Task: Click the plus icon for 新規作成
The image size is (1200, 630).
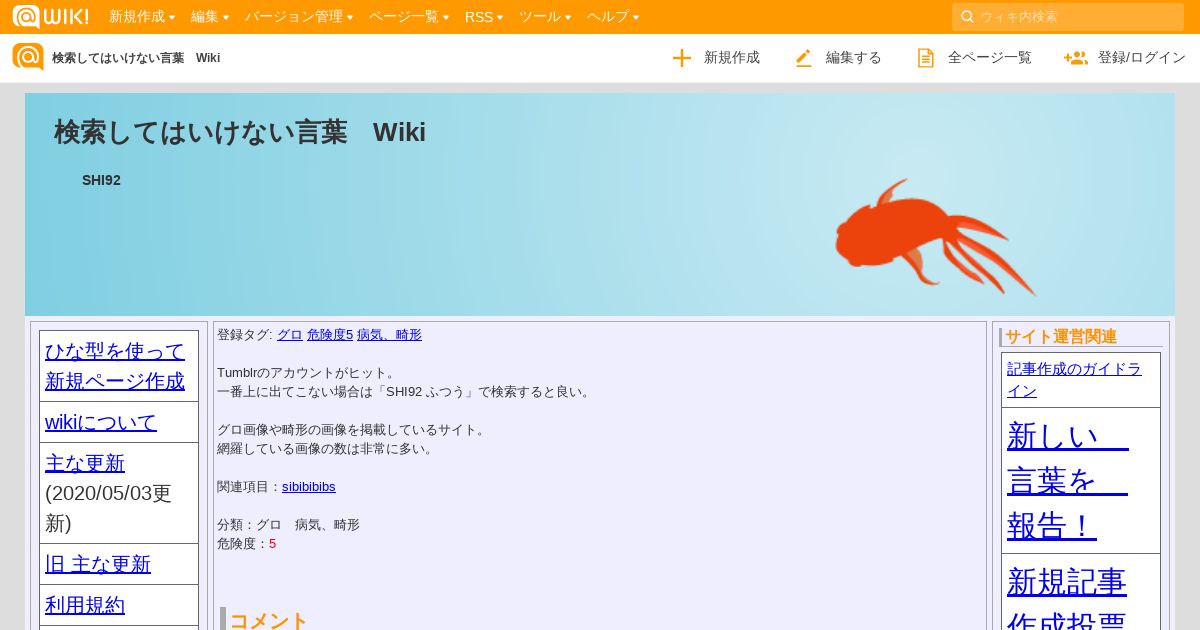Action: tap(682, 58)
